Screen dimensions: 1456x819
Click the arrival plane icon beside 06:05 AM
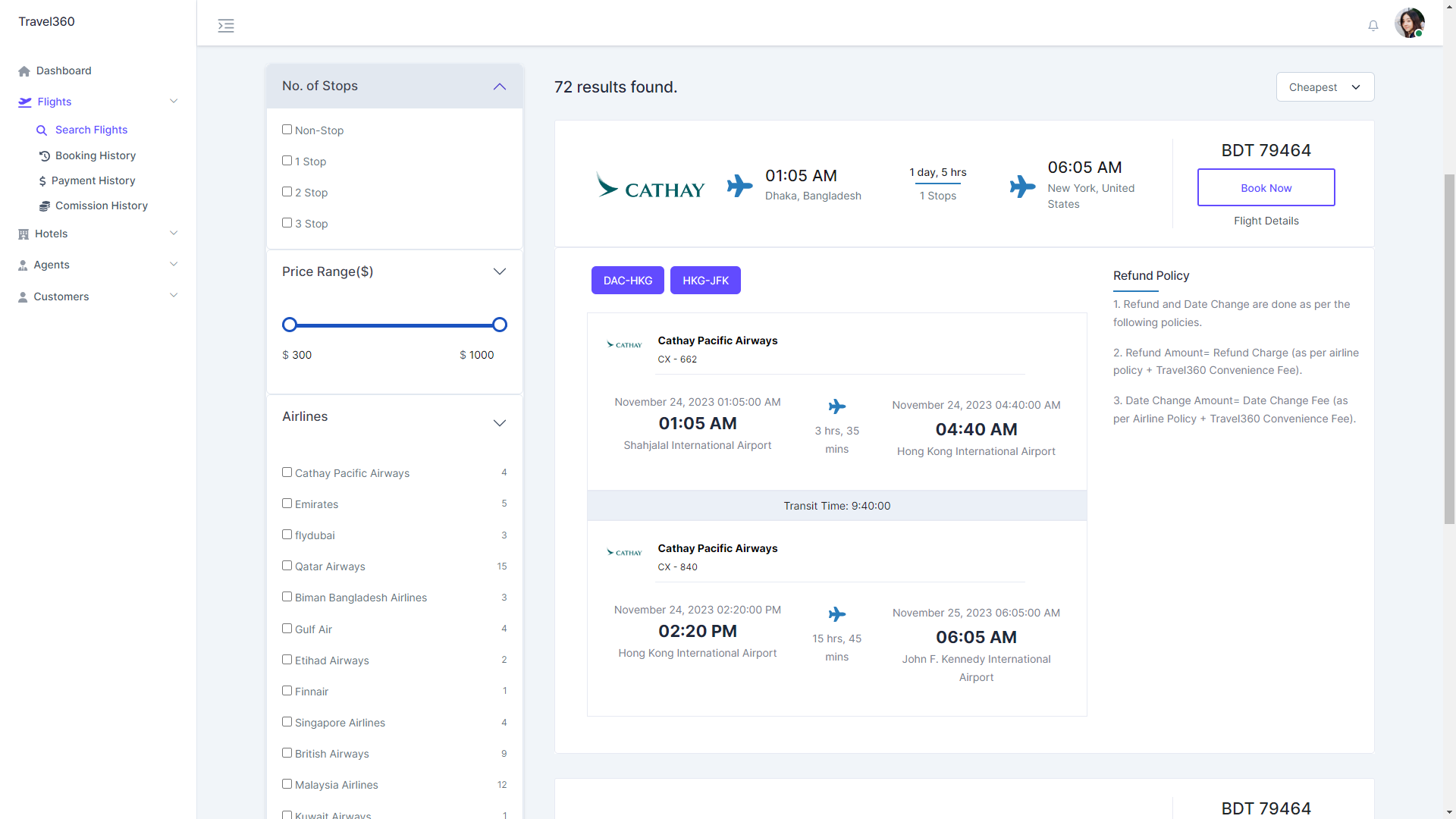pyautogui.click(x=1022, y=186)
